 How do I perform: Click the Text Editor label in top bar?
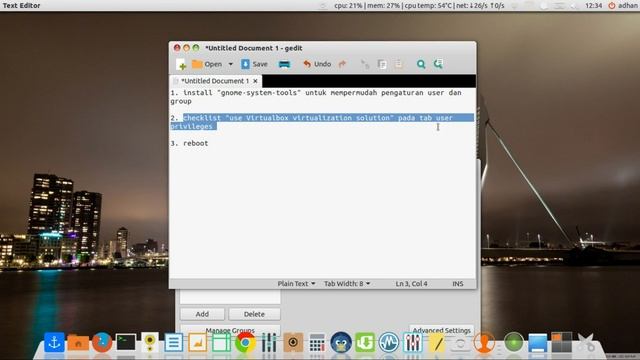22,6
